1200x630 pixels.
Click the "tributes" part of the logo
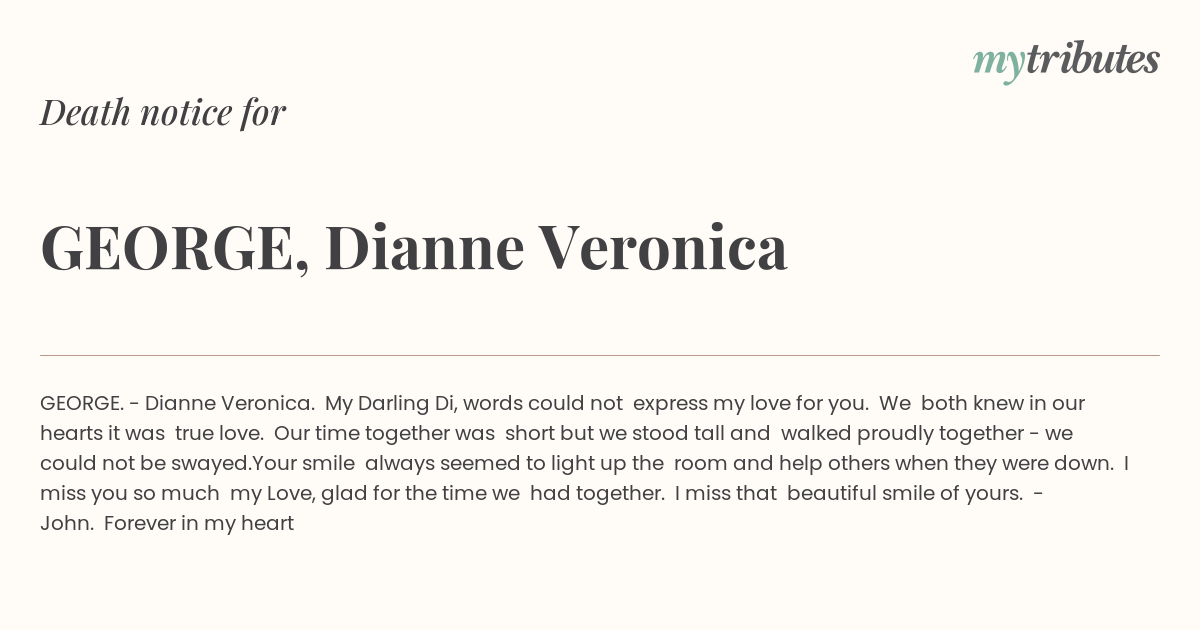(x=1093, y=59)
